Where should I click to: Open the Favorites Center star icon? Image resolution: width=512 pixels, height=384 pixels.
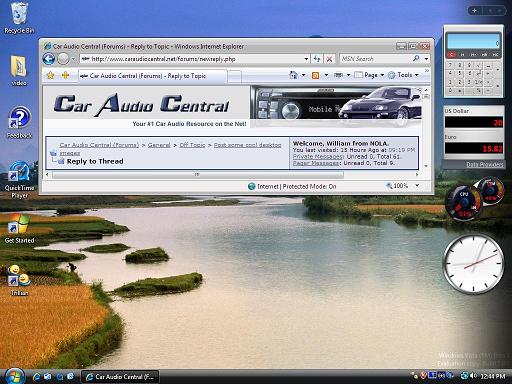(x=51, y=76)
